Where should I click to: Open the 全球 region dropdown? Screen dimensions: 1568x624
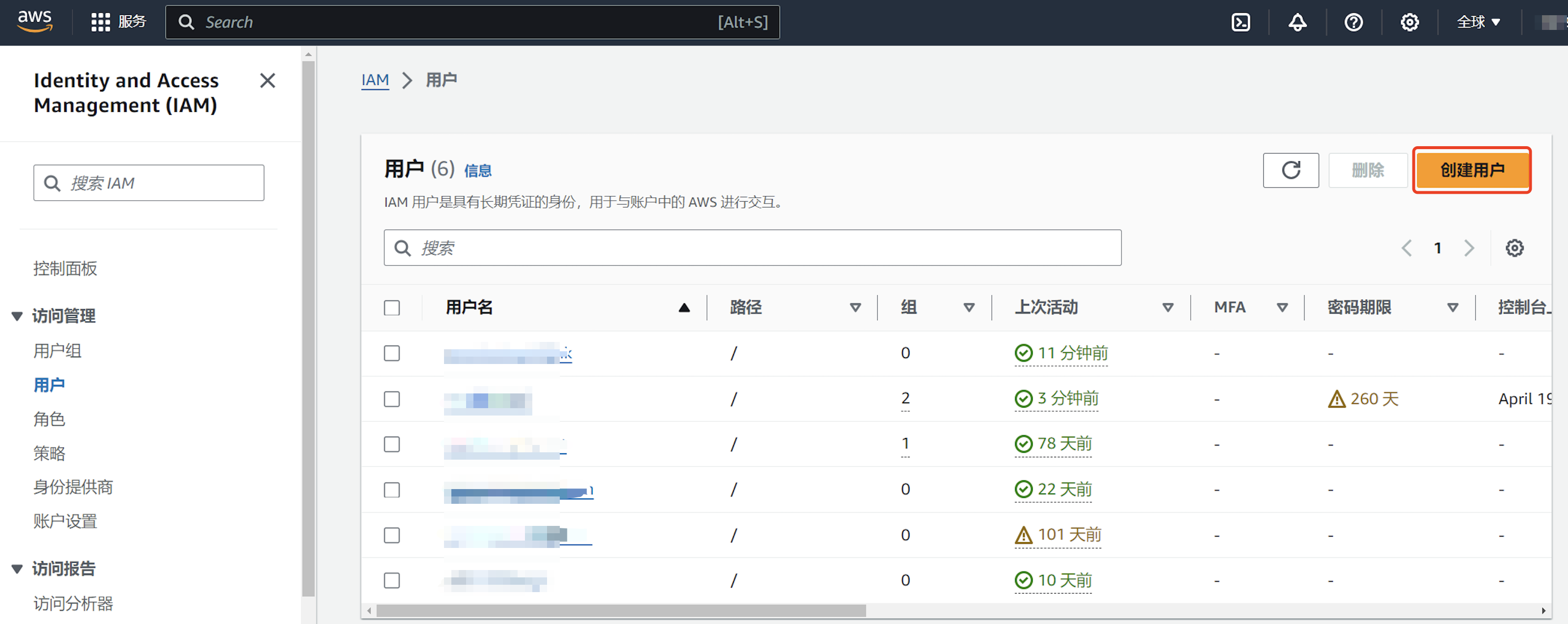pyautogui.click(x=1478, y=23)
